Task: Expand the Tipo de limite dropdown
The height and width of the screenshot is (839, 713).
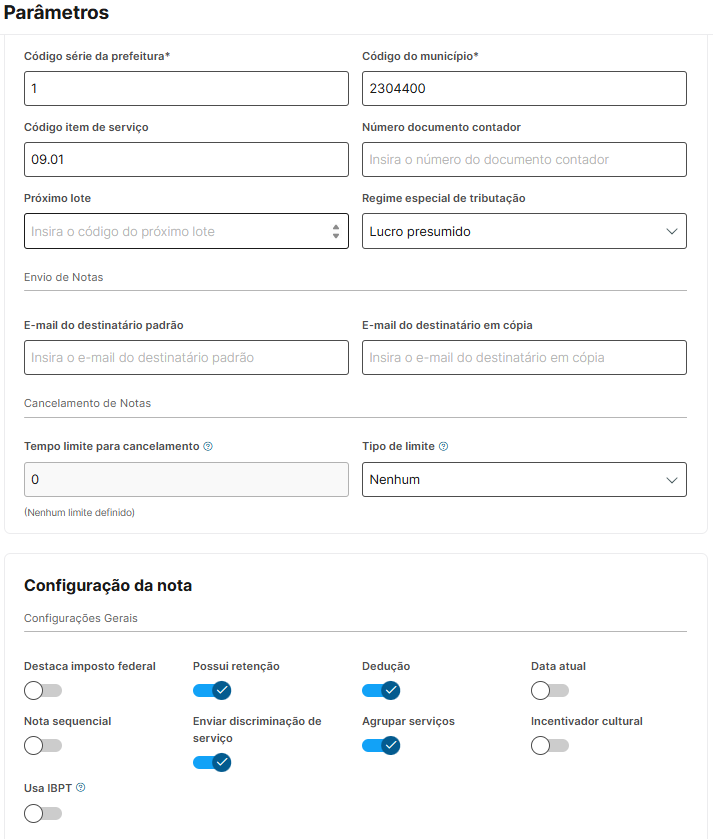Action: pos(524,480)
